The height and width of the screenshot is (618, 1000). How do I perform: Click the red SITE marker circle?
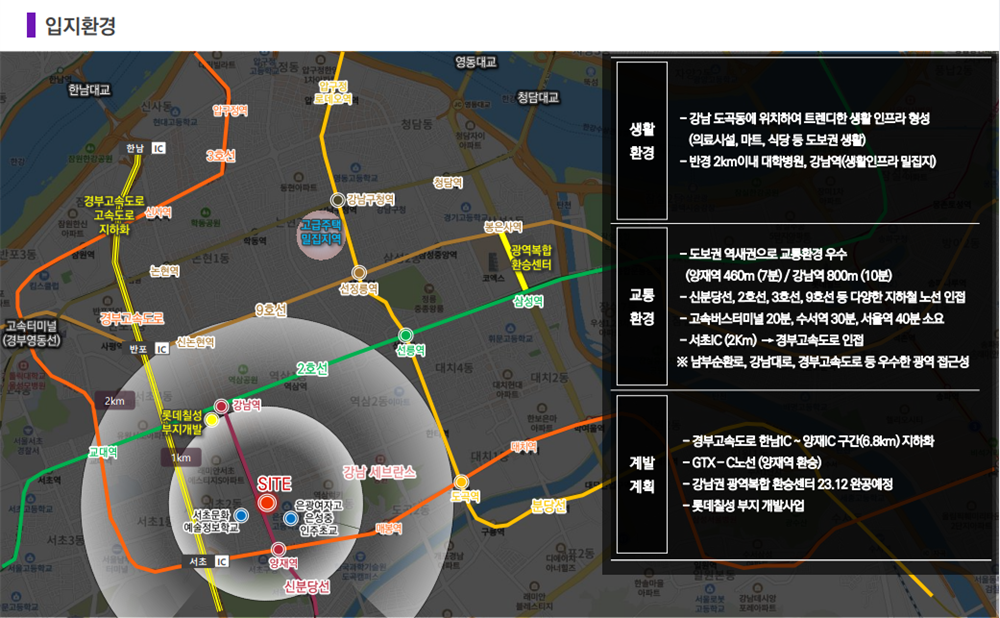268,503
